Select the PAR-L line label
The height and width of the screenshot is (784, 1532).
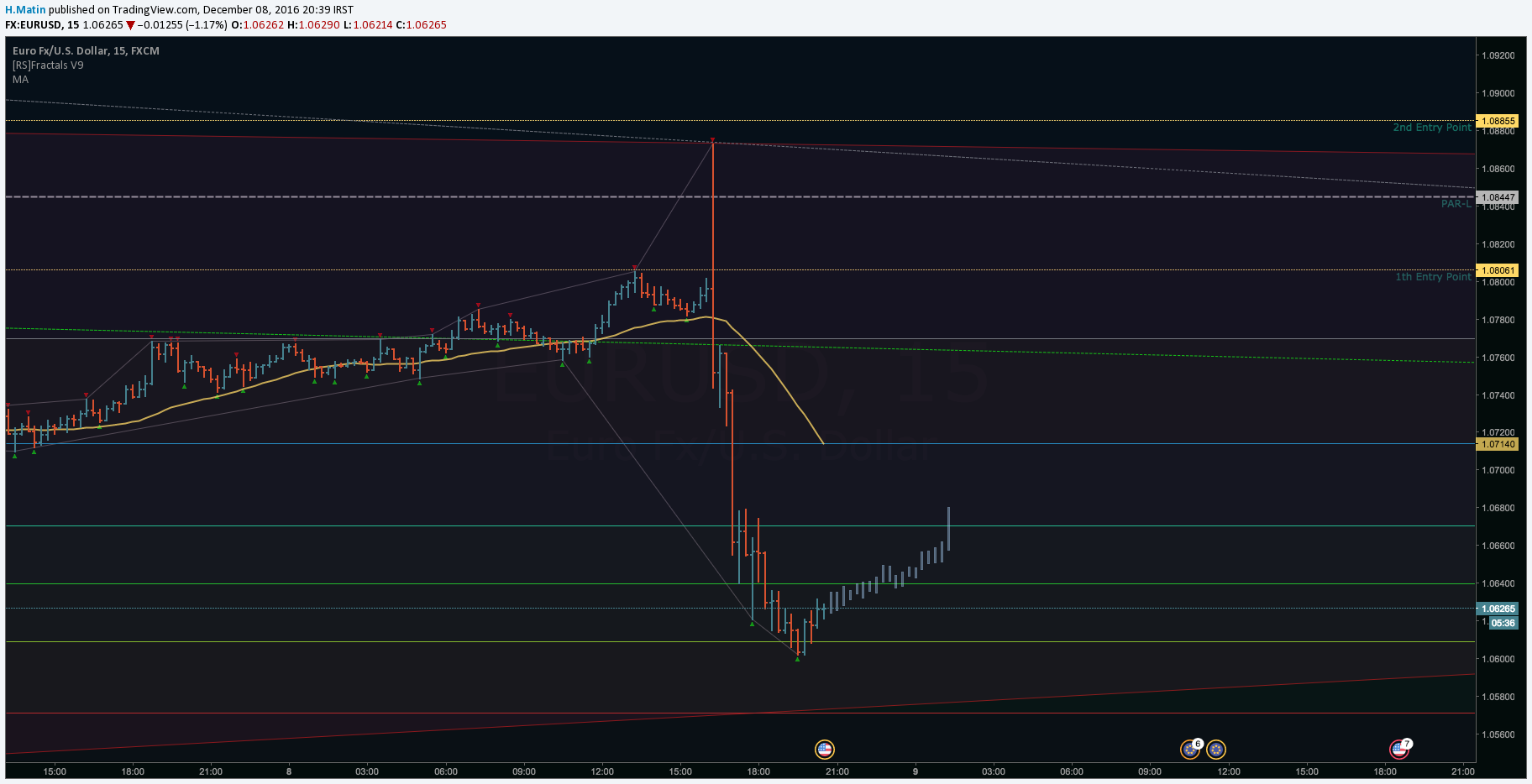point(1456,204)
